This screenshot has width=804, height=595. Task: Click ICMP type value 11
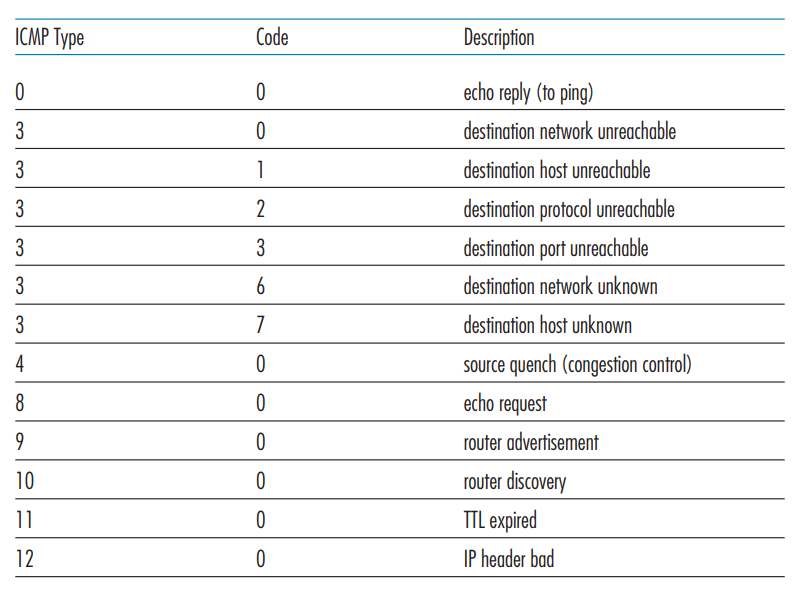[x=24, y=520]
